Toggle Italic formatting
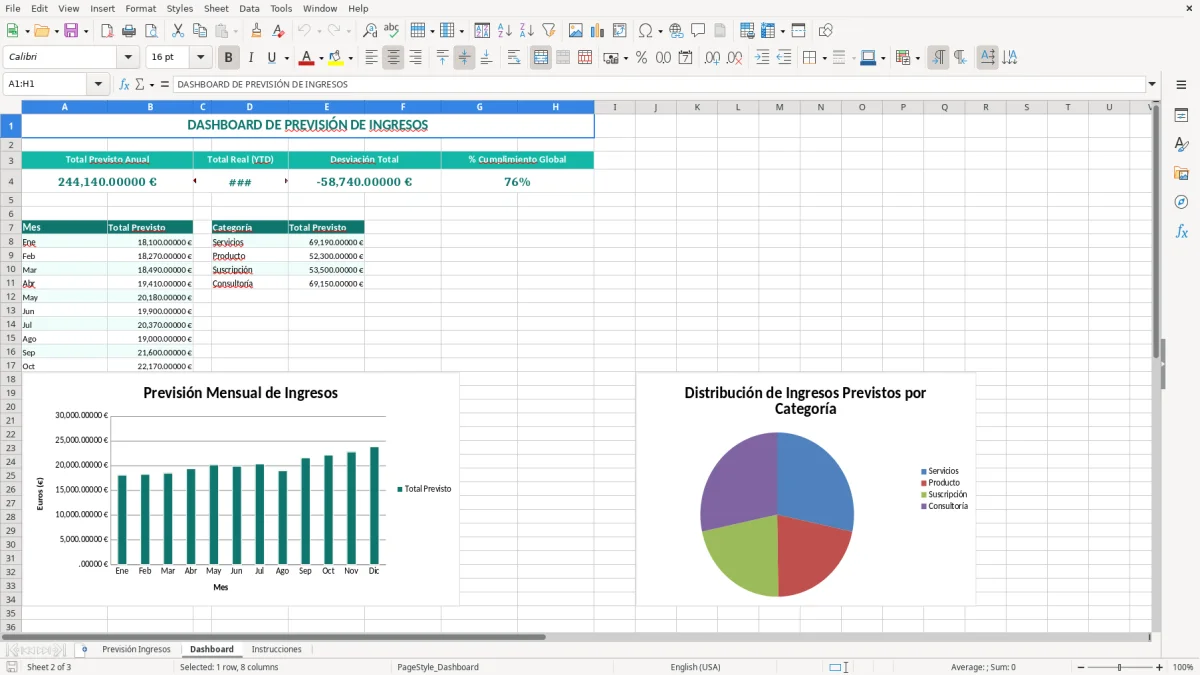The image size is (1200, 675). click(x=250, y=58)
